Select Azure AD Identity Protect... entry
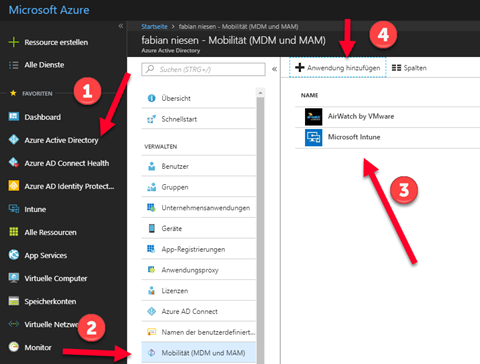This screenshot has height=364, width=480. [69, 186]
